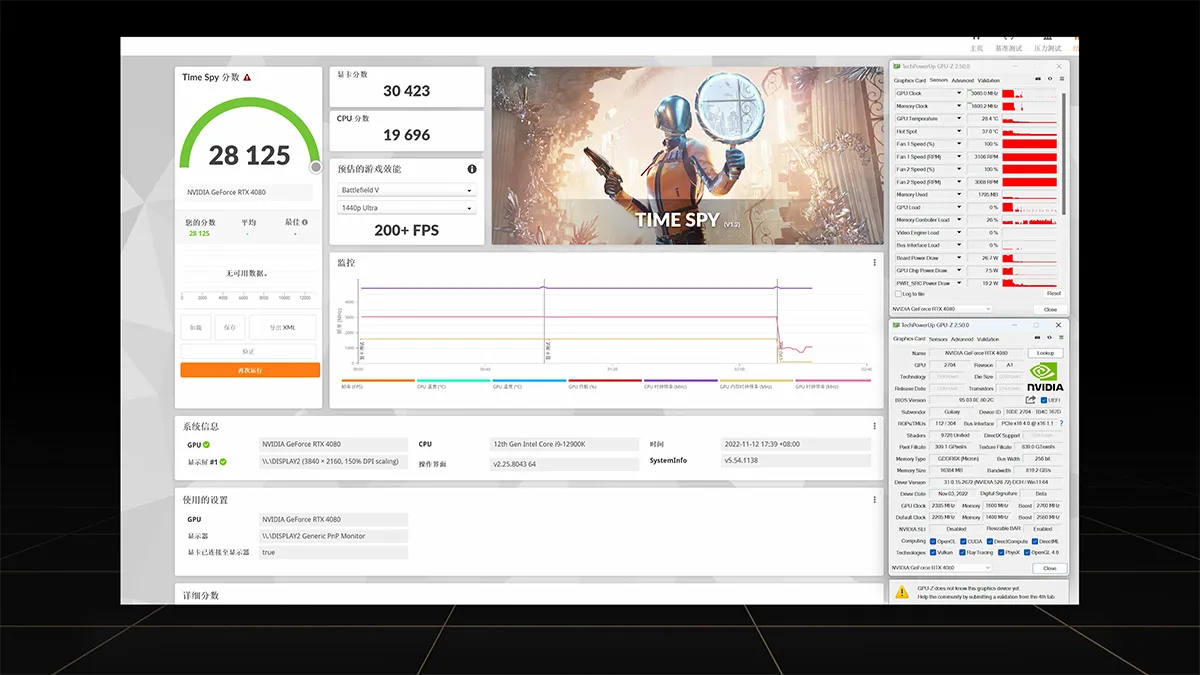Viewport: 1200px width, 675px height.
Task: Click the grey knob on the score gauge
Action: pos(316,167)
